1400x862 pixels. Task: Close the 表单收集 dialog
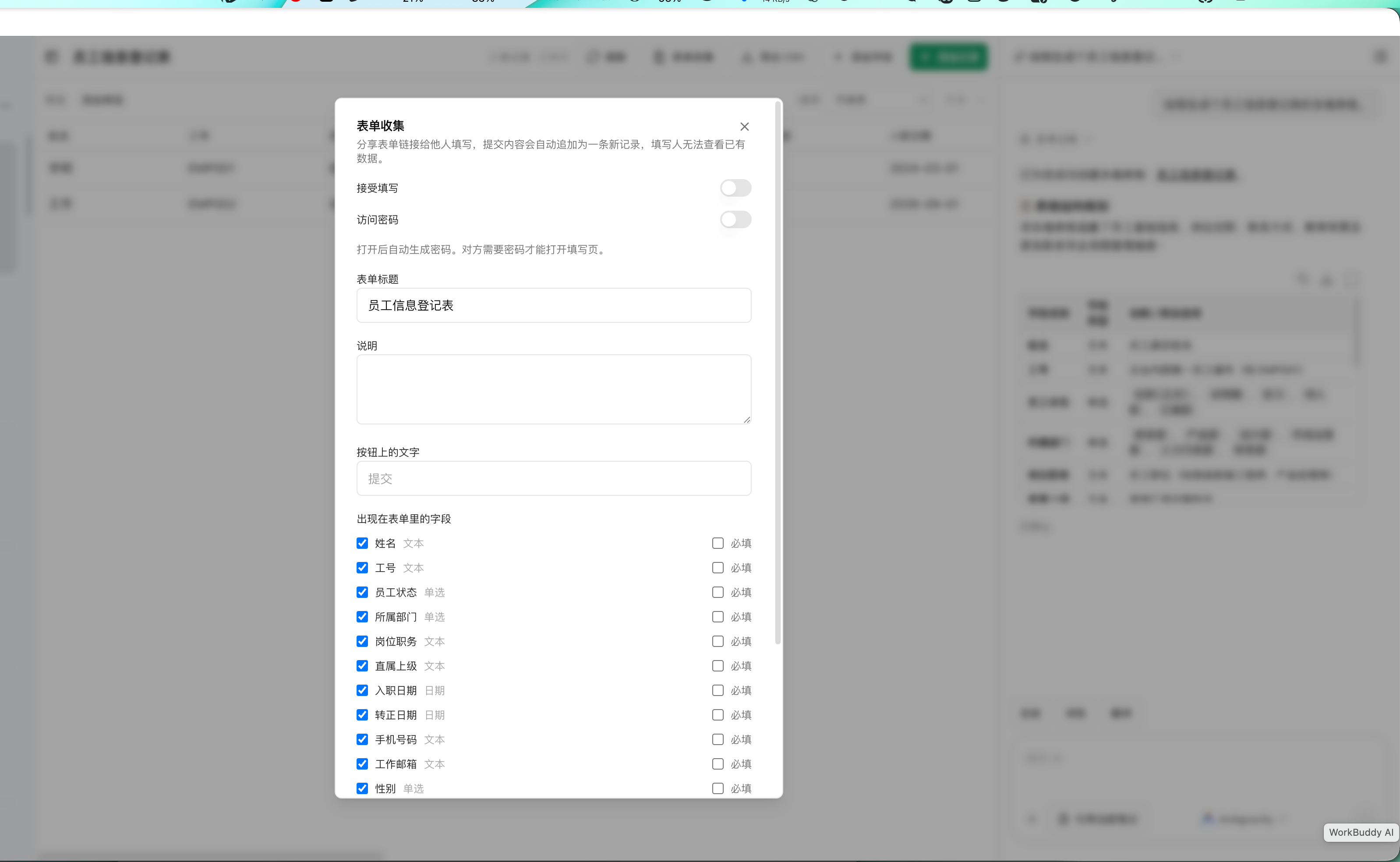coord(745,127)
